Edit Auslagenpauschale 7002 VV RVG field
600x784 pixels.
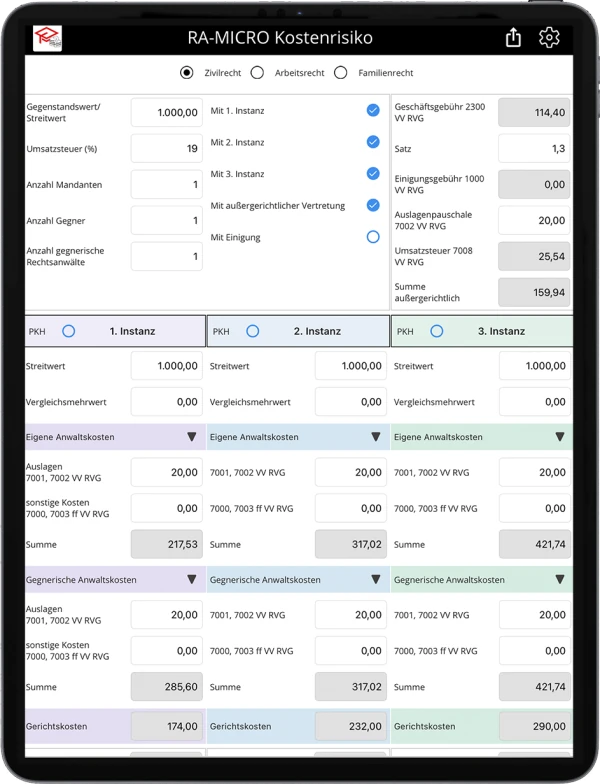[x=534, y=220]
